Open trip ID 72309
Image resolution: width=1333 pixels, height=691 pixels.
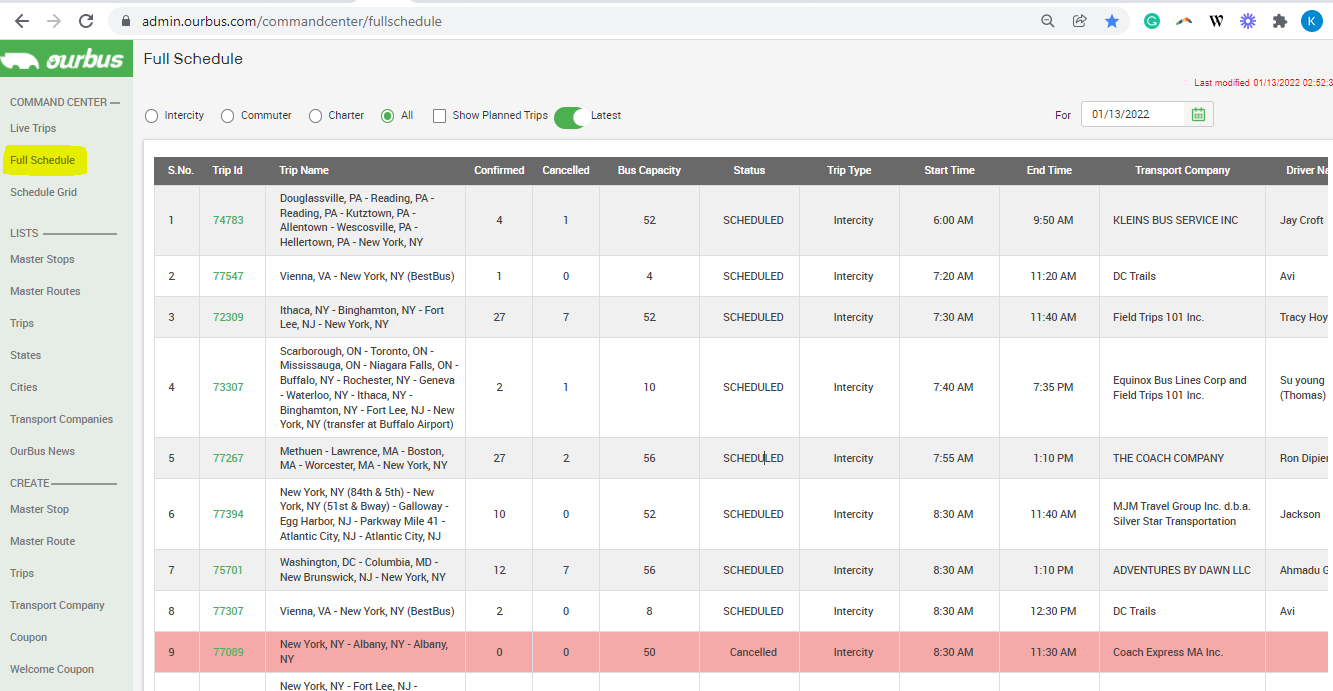(228, 317)
